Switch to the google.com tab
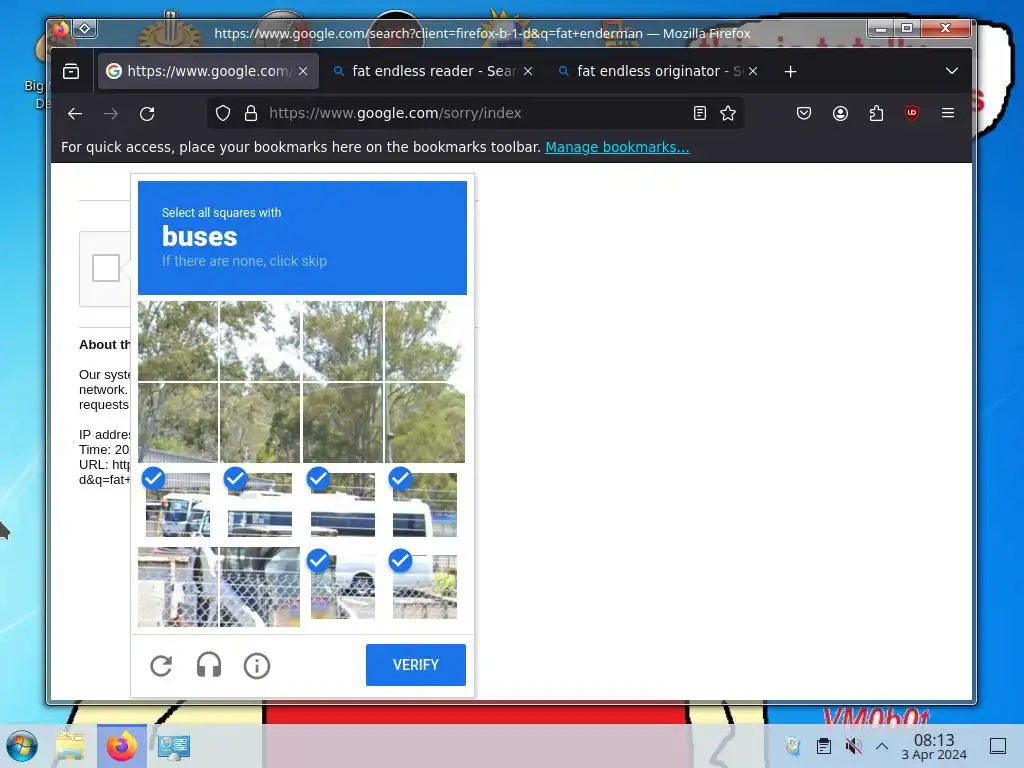 tap(208, 71)
